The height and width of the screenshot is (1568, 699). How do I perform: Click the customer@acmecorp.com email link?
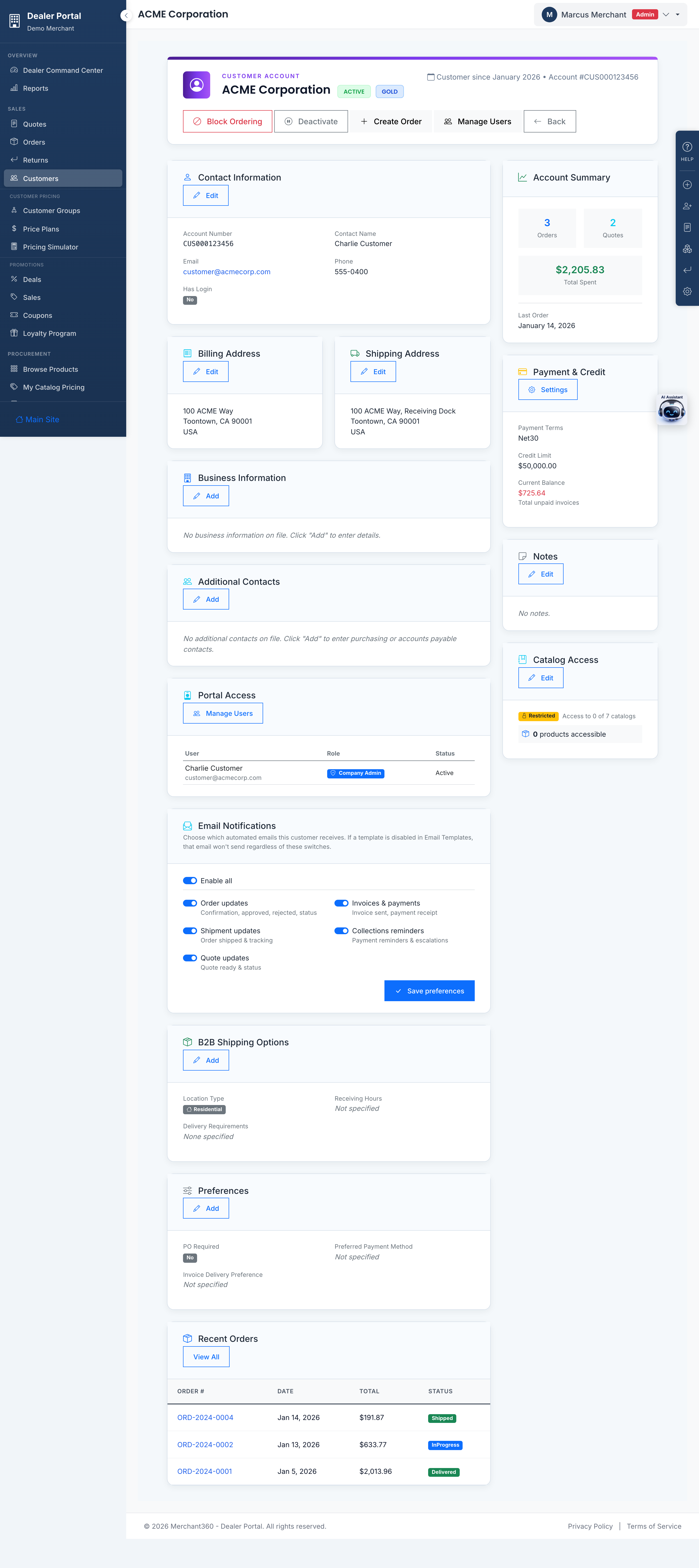pos(226,272)
